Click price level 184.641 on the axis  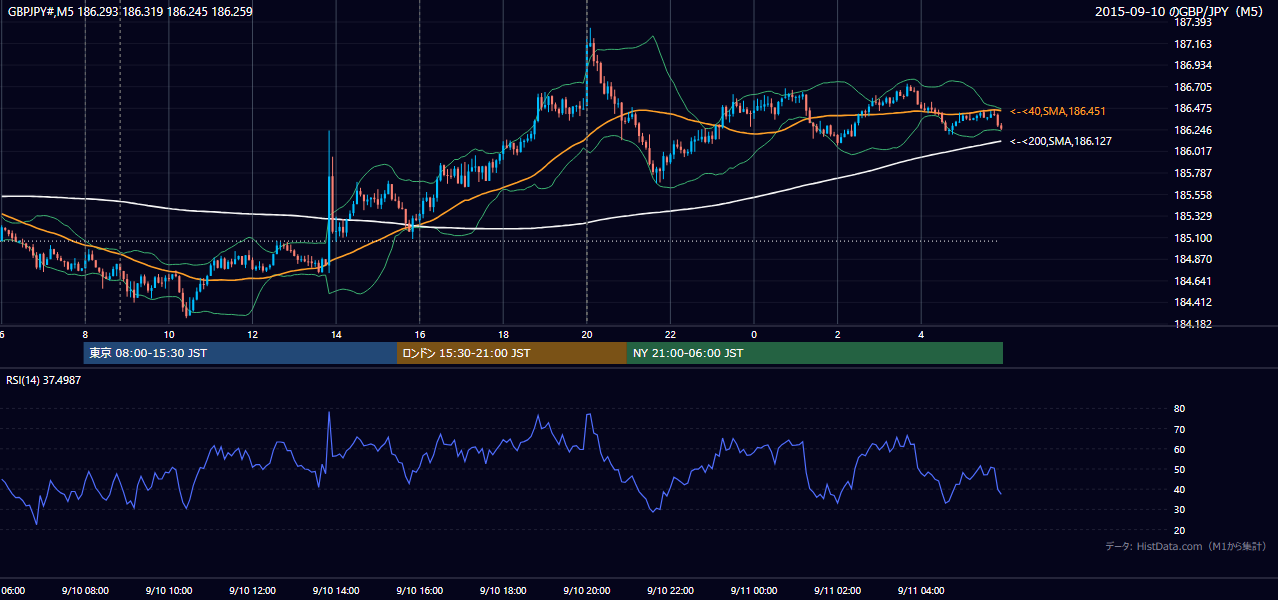point(1192,281)
